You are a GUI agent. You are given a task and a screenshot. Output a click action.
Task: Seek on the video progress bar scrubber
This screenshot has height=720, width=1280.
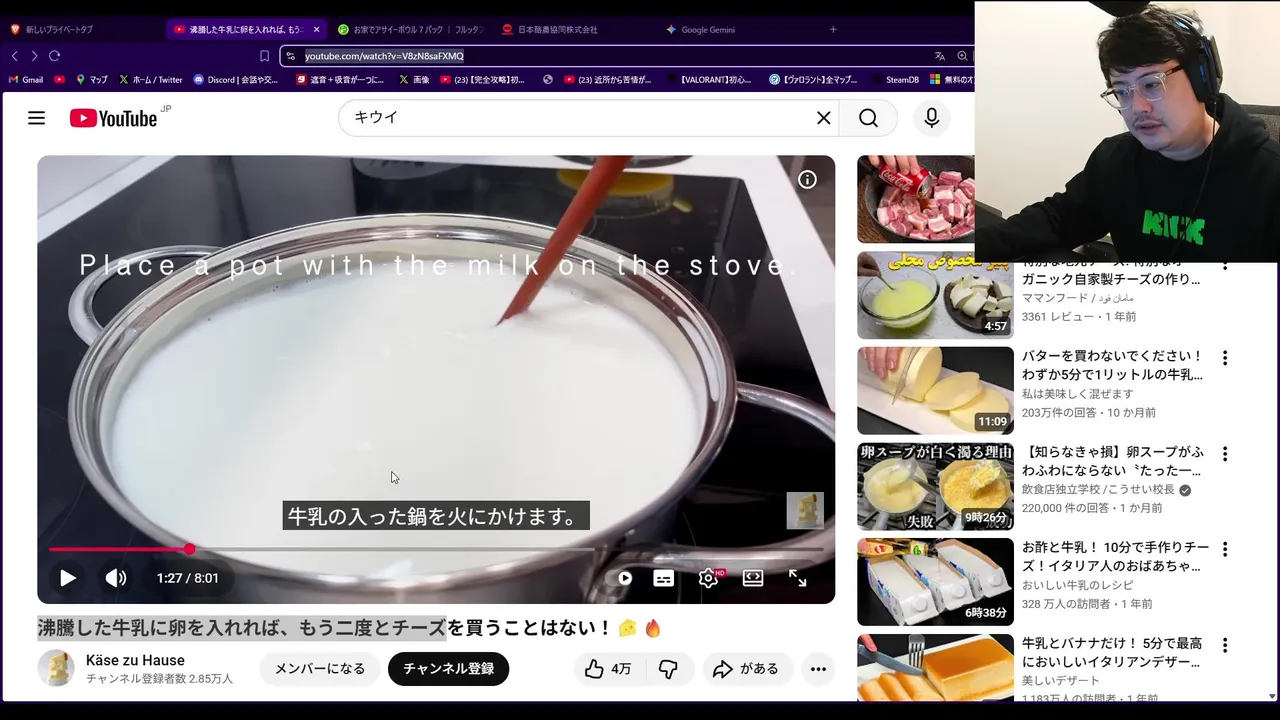coord(189,549)
